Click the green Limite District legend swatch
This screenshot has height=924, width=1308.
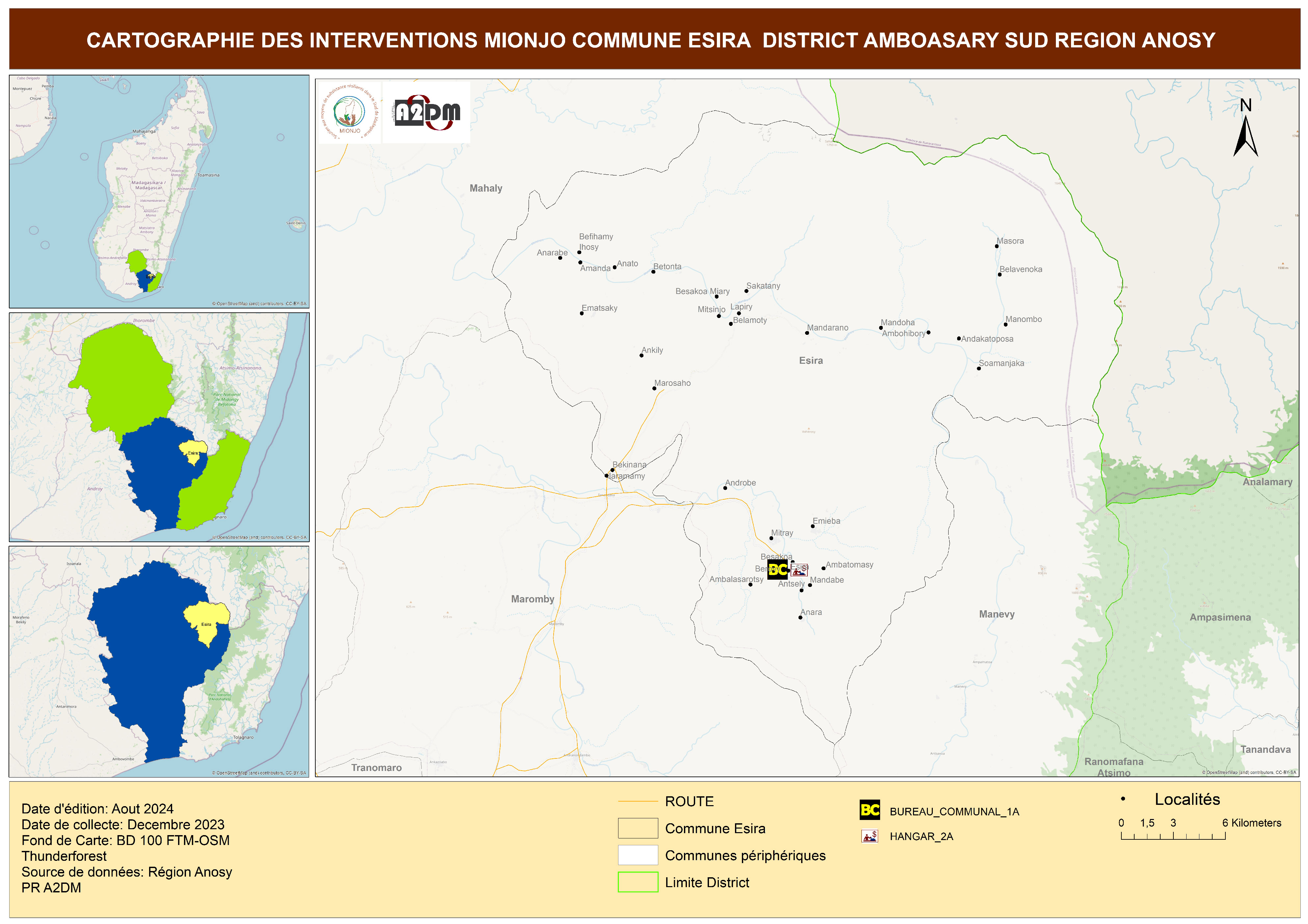638,882
